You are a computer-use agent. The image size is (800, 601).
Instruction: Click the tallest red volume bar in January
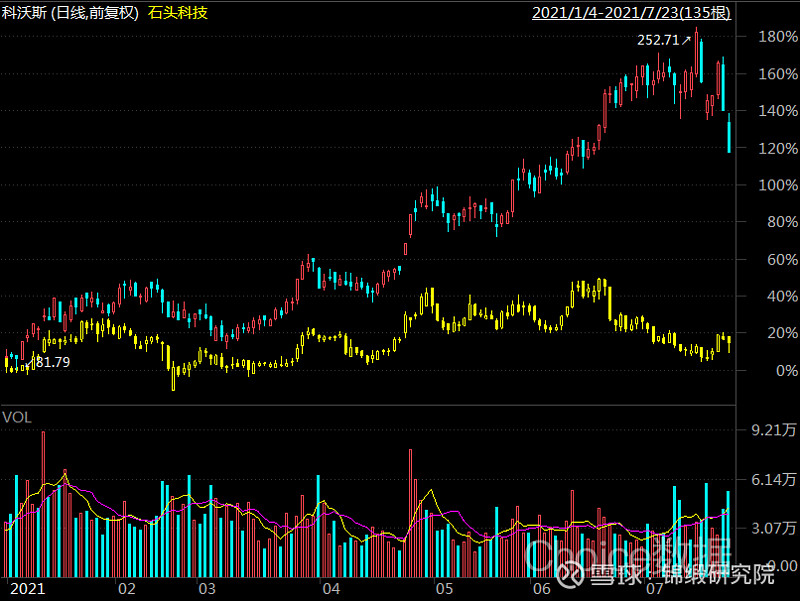pos(43,504)
